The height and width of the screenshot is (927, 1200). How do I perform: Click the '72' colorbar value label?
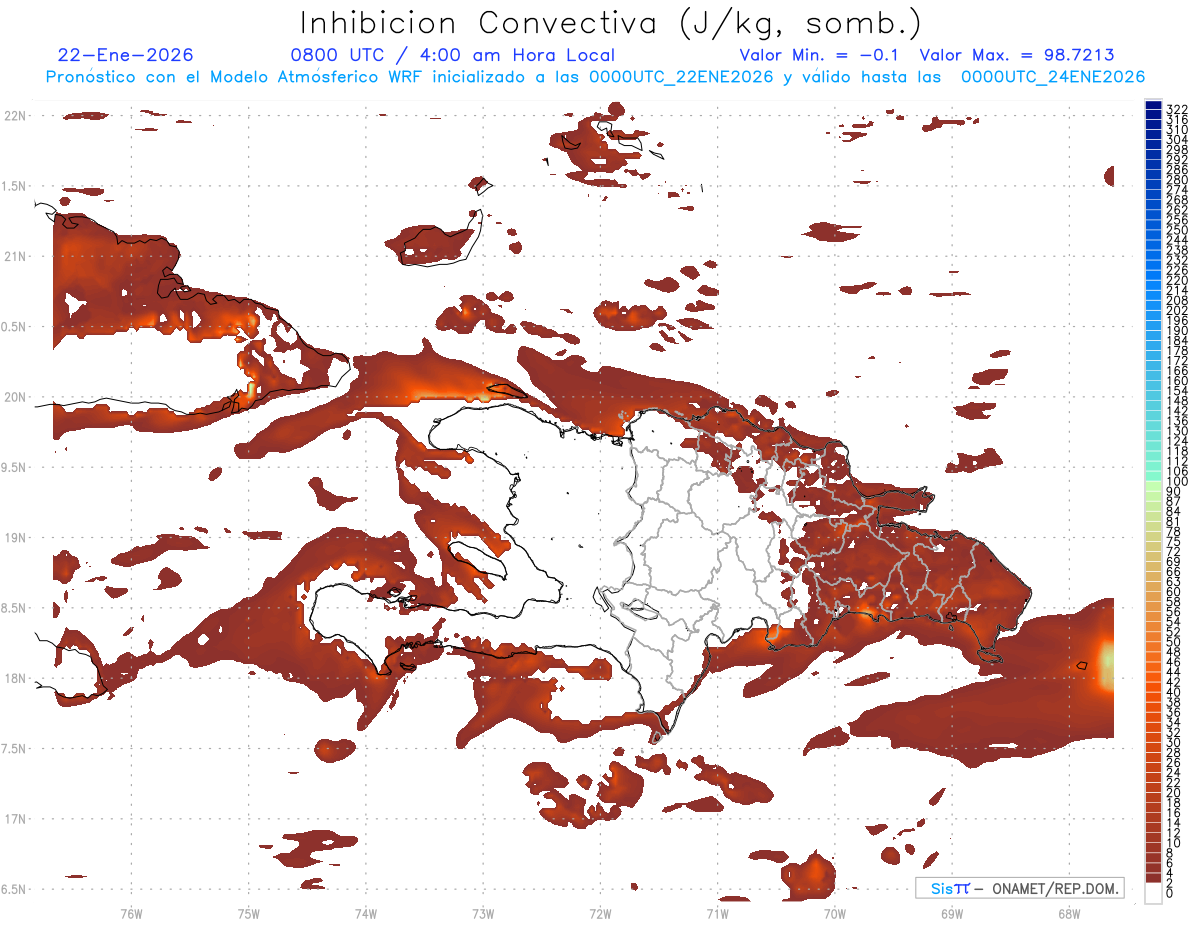coord(1174,551)
